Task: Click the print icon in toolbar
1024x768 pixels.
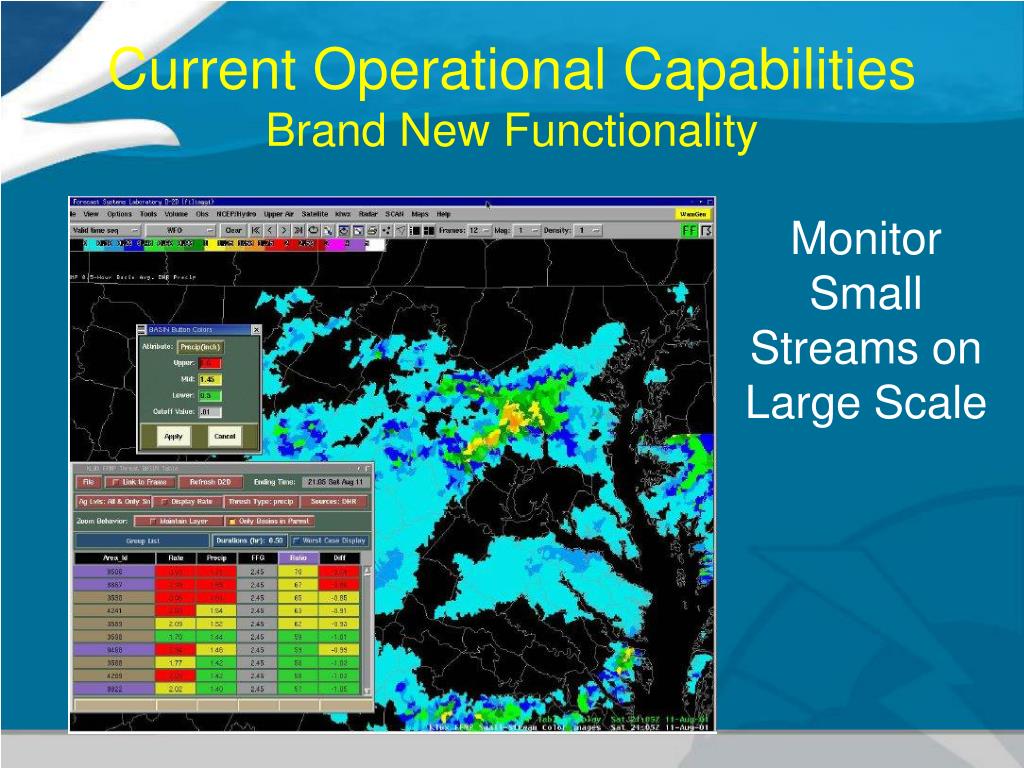Action: pyautogui.click(x=372, y=231)
